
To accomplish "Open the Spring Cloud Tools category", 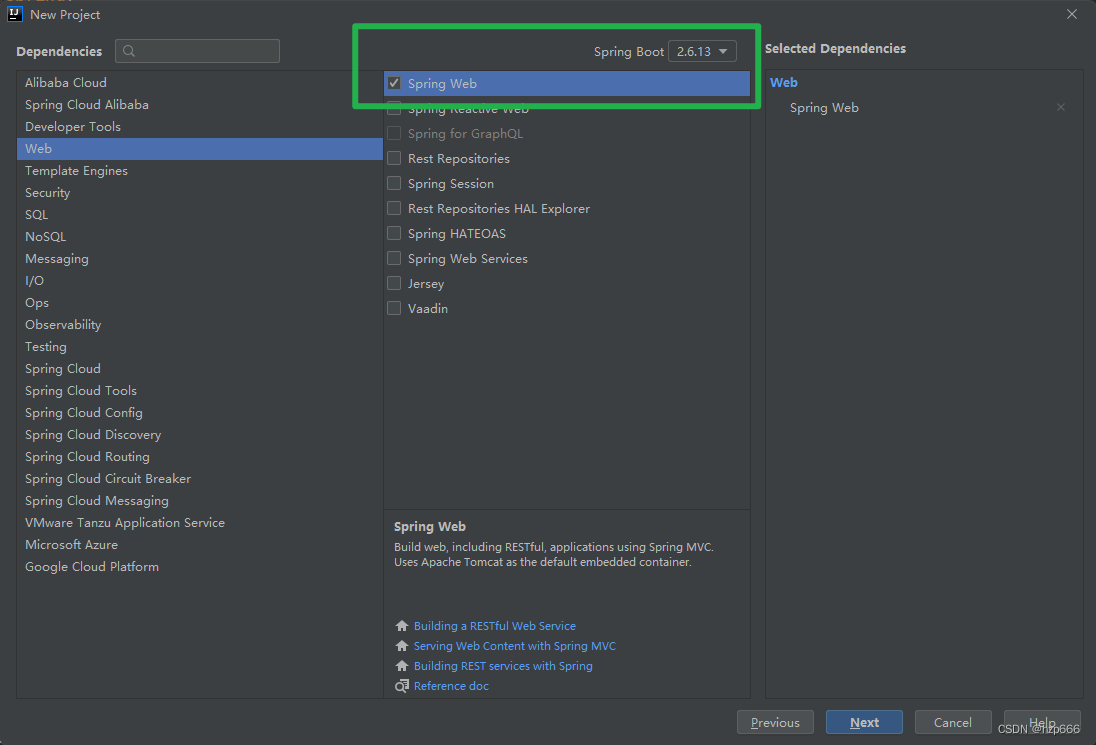I will (200, 391).
